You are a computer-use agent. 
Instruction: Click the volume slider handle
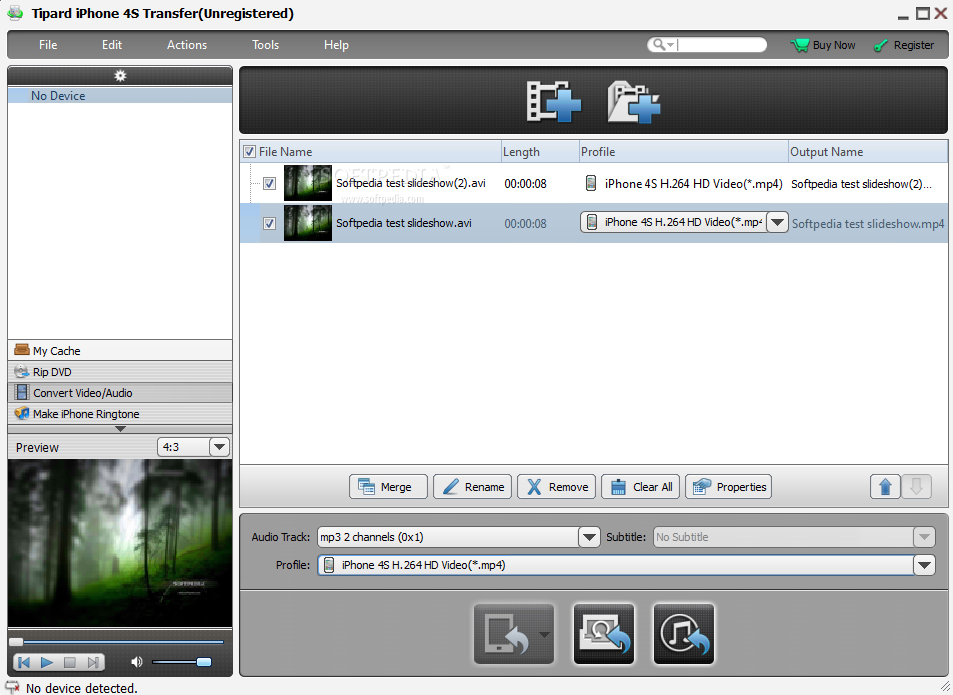coord(204,662)
